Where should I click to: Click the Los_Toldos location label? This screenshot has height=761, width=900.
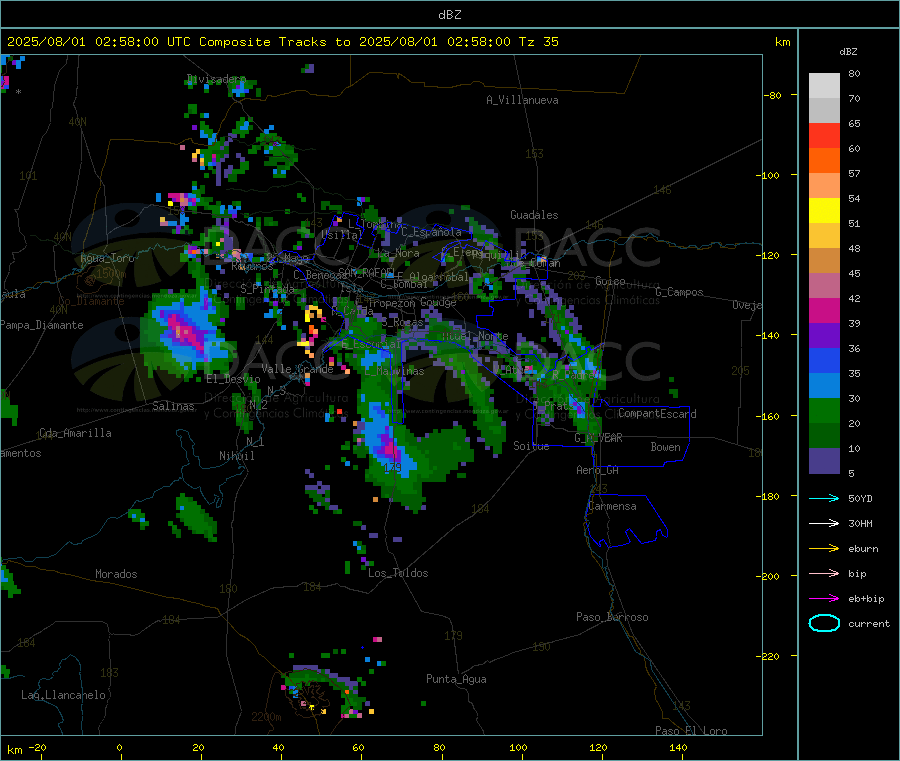398,573
